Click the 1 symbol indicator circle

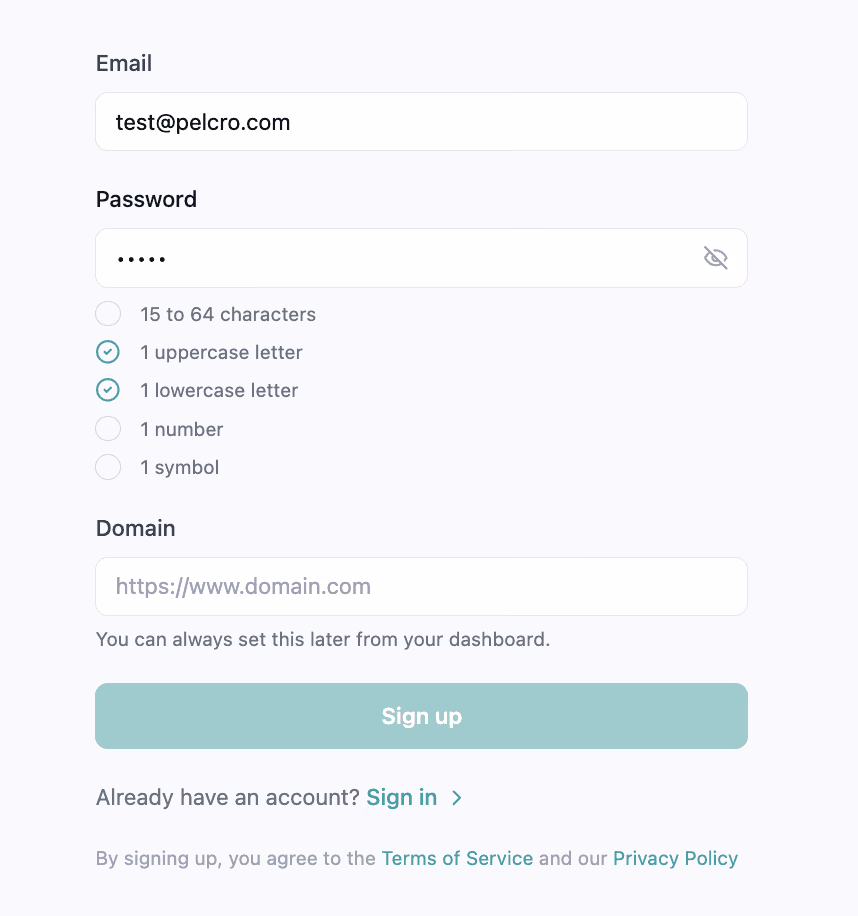click(108, 467)
